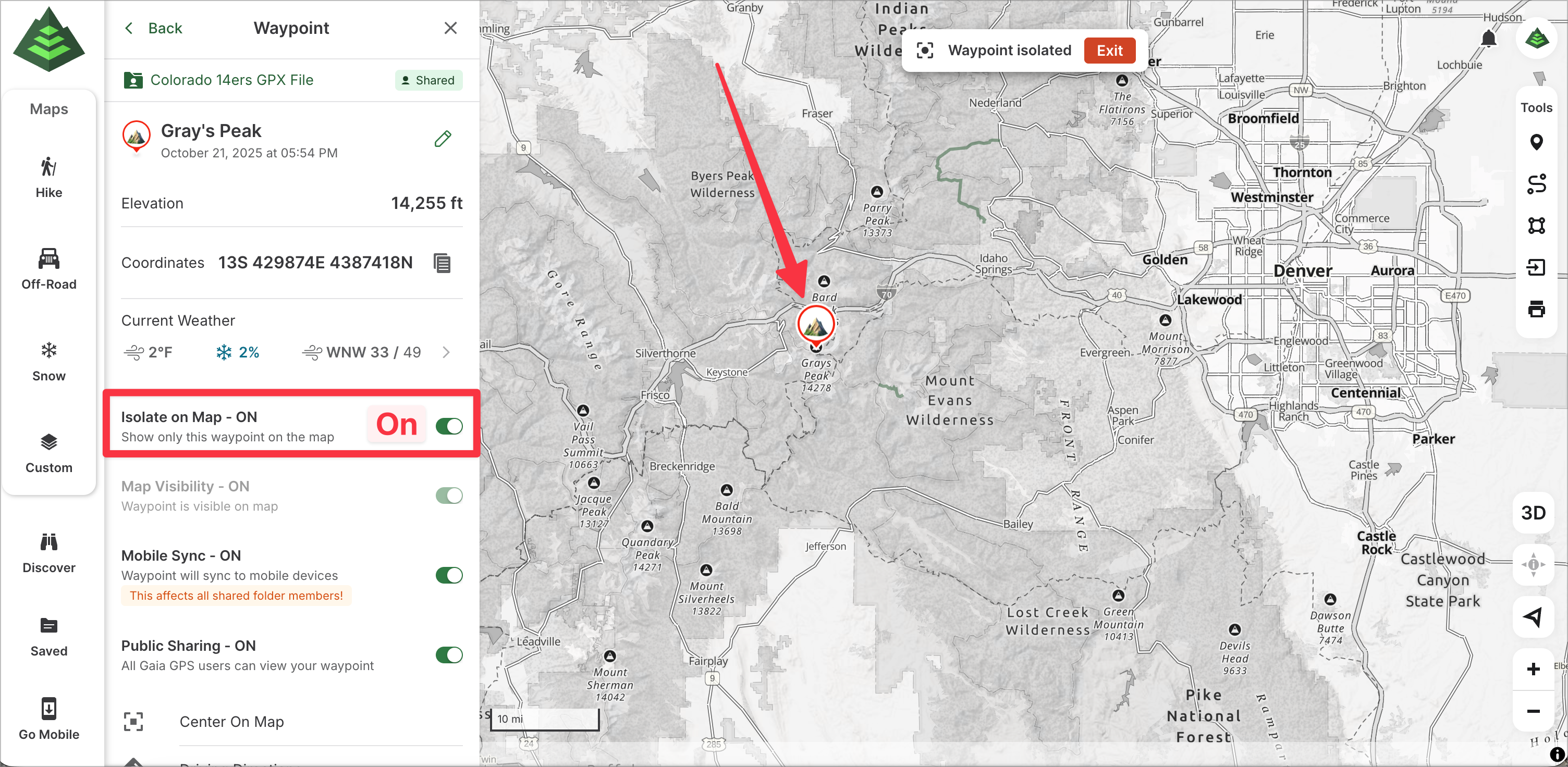1568x767 pixels.
Task: Open Colorado 14ers GPX File folder link
Action: click(x=231, y=80)
